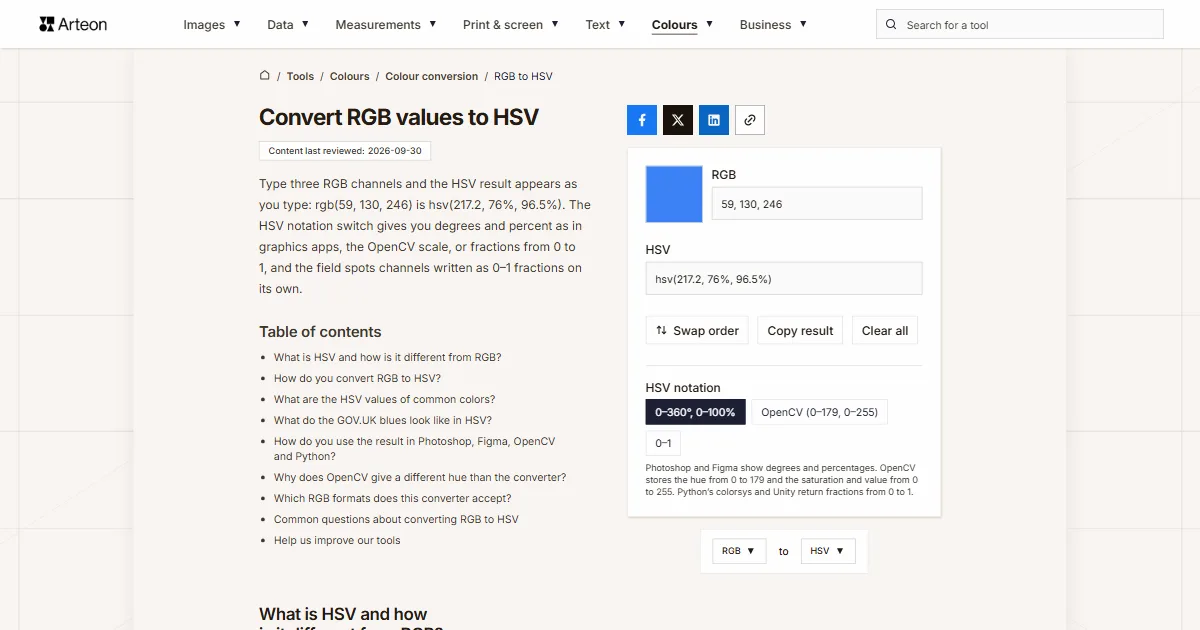This screenshot has height=630, width=1200.
Task: Click the 'HSV notation' label
Action: (x=683, y=388)
